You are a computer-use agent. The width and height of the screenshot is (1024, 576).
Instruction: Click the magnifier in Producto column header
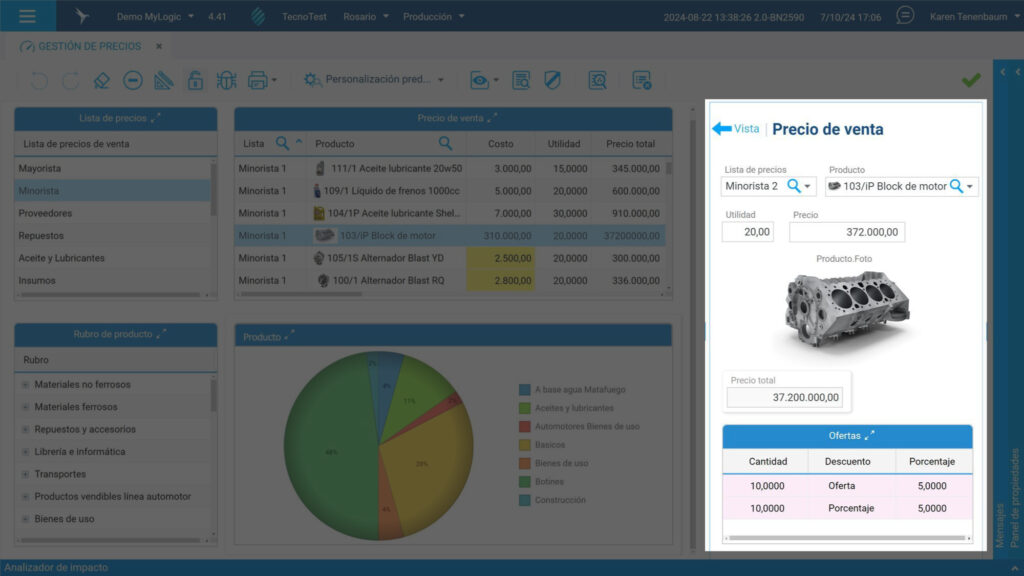[x=445, y=143]
